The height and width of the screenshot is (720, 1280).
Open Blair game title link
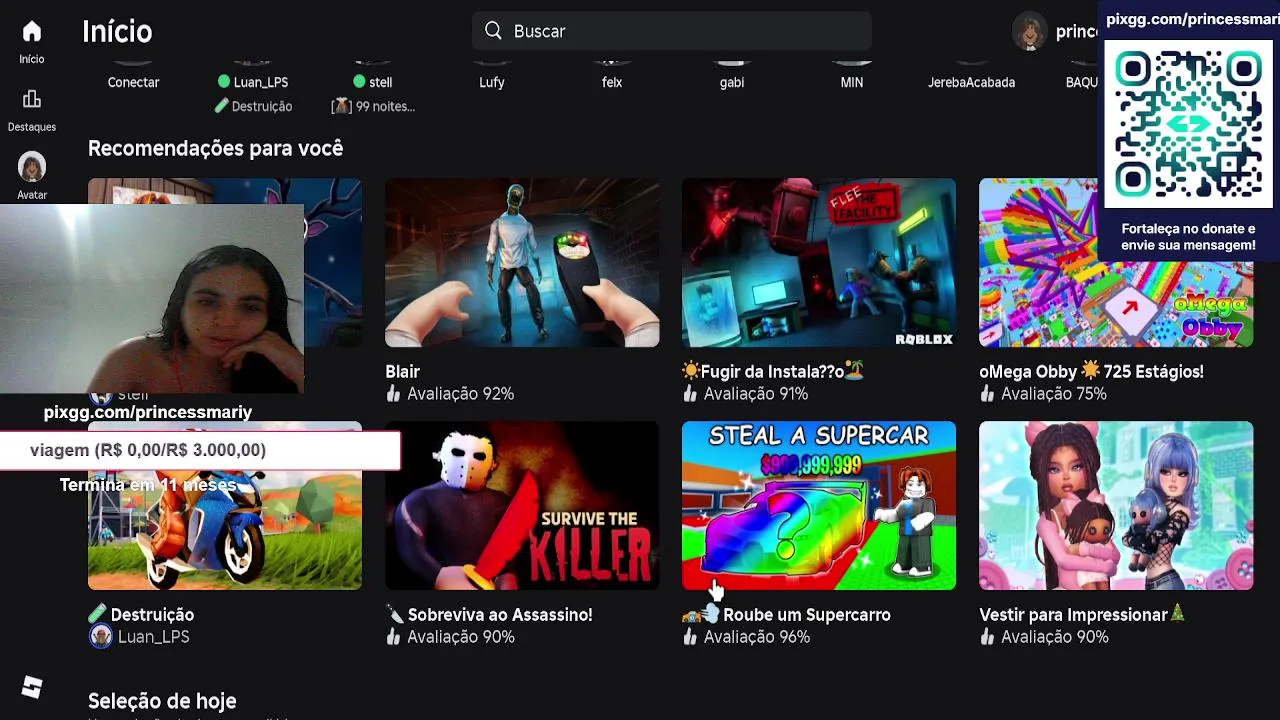point(403,371)
